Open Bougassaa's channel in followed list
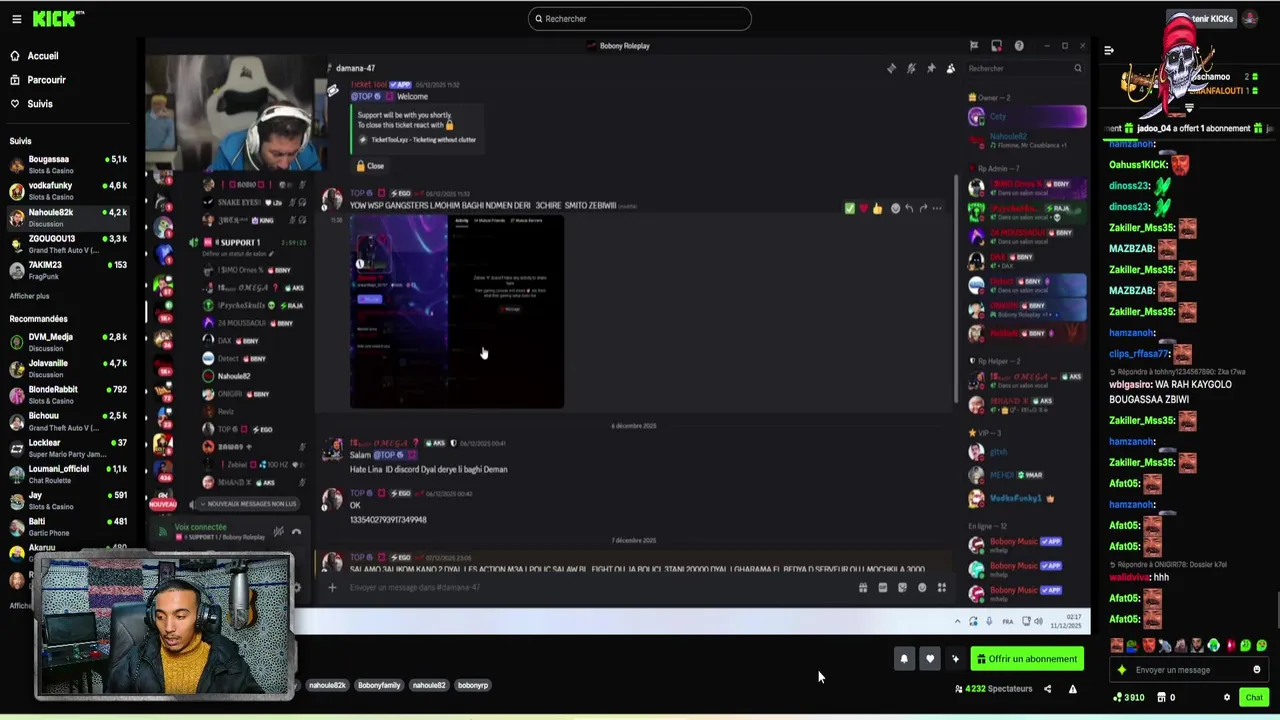Image resolution: width=1280 pixels, height=720 pixels. pyautogui.click(x=68, y=164)
